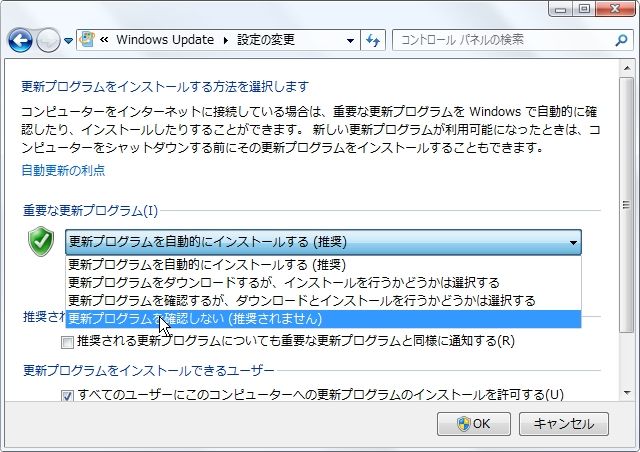The image size is (640, 452).
Task: Click the double chevron in address bar
Action: [104, 40]
